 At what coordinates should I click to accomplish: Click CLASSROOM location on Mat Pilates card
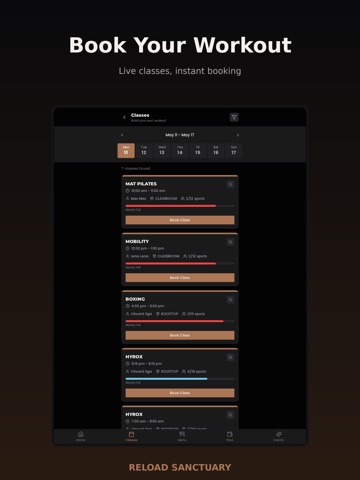[x=163, y=199]
